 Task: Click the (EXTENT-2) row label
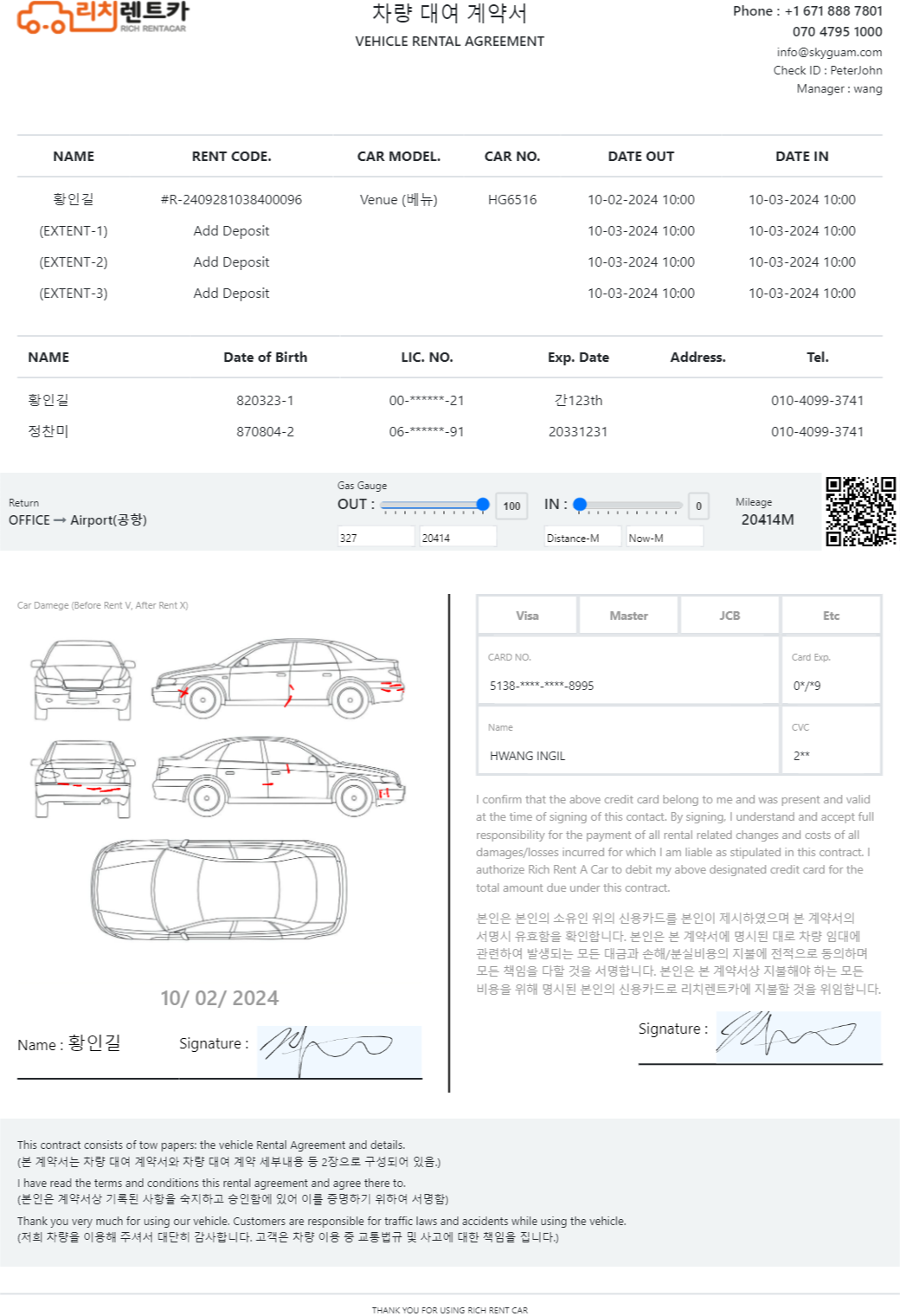click(x=74, y=262)
